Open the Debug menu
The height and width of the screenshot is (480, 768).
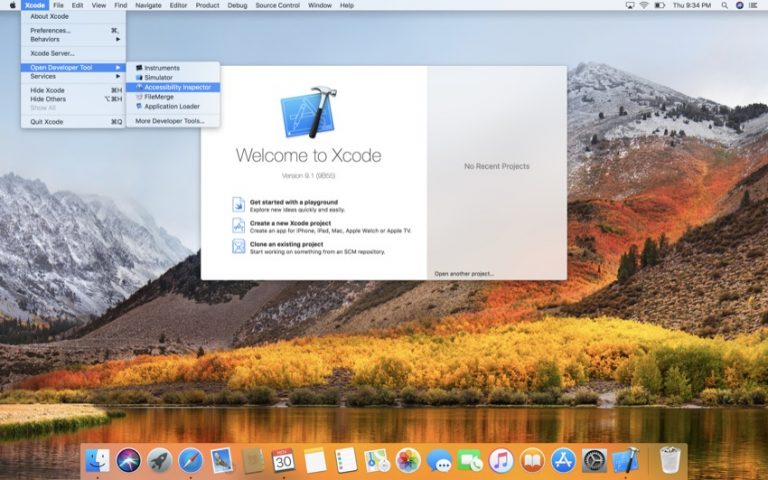point(238,5)
